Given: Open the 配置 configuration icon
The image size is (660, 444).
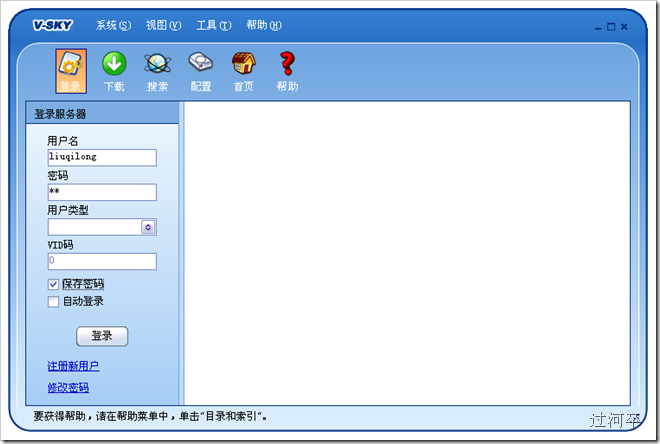Looking at the screenshot, I should pos(201,72).
